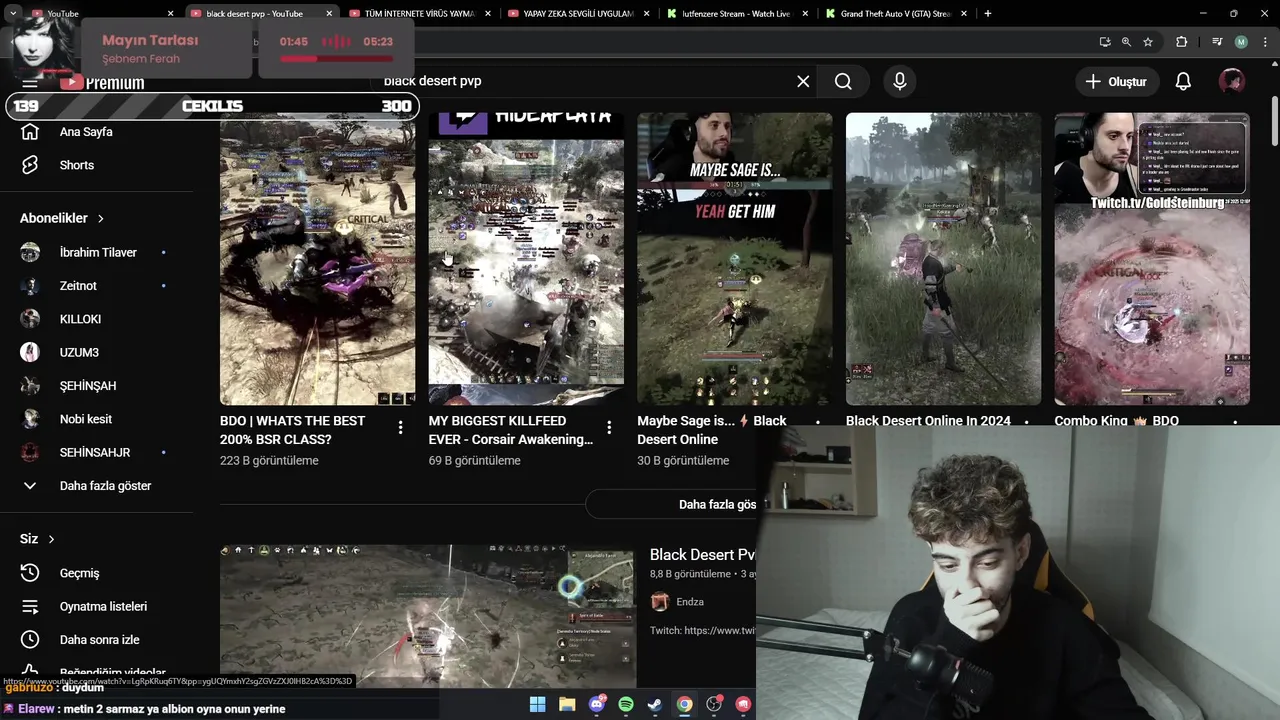
Task: Expand the Abonelikler section chevron
Action: (100, 218)
